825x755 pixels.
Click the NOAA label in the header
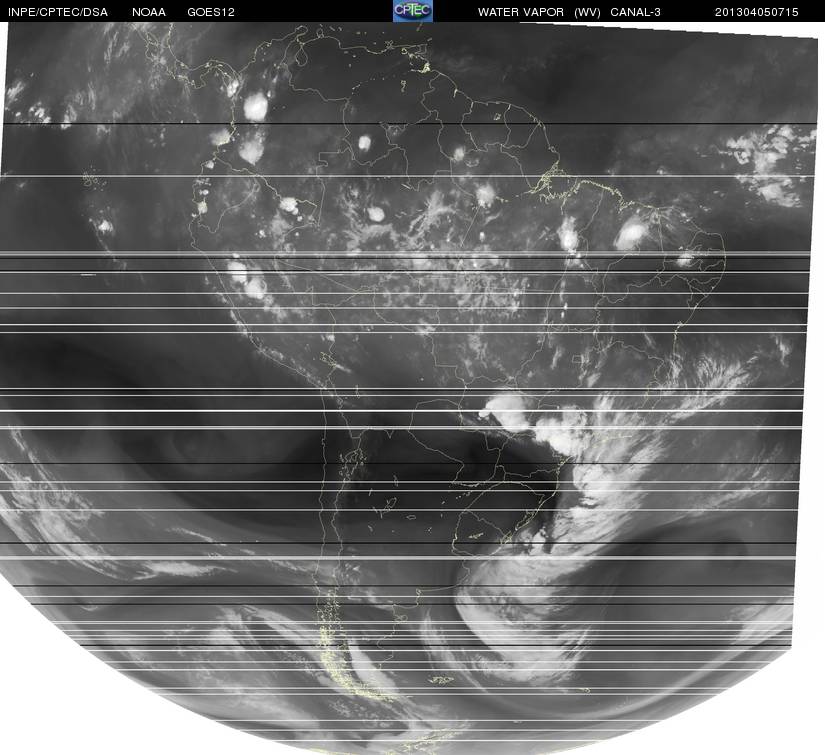tap(149, 12)
